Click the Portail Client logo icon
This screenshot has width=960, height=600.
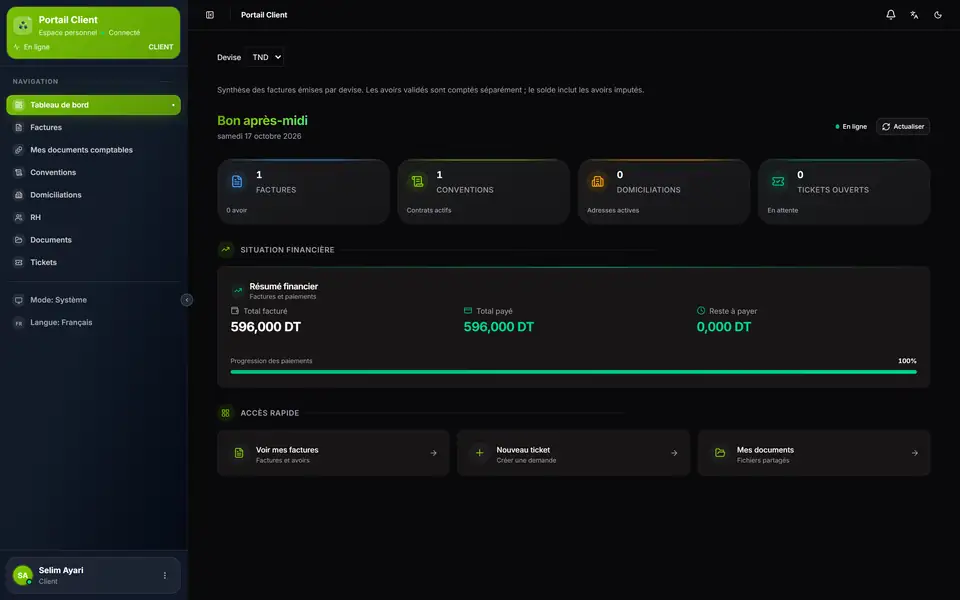point(23,25)
